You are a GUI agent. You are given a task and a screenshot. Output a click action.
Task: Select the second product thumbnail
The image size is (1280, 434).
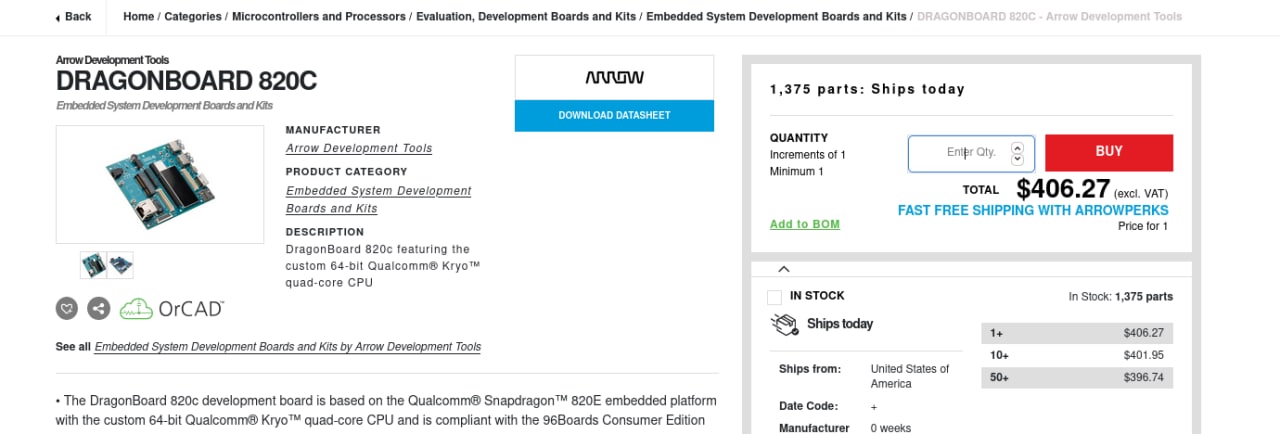click(120, 265)
